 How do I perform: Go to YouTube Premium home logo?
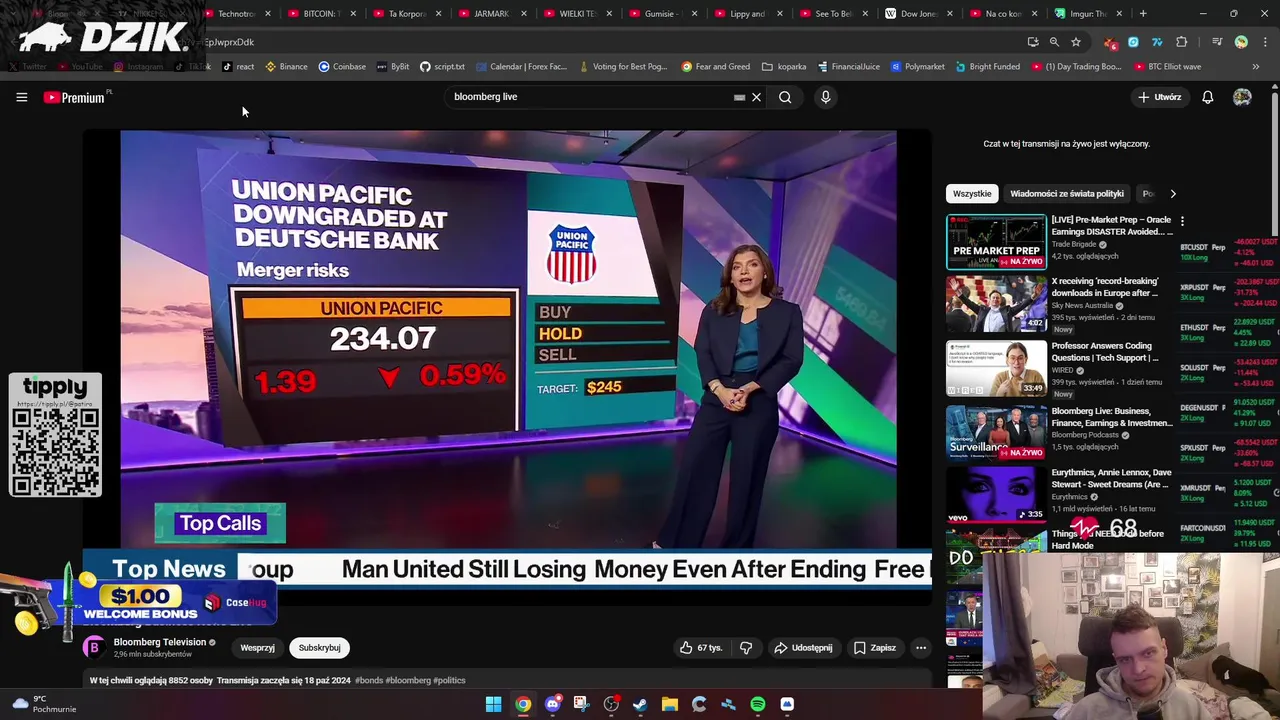click(x=77, y=97)
